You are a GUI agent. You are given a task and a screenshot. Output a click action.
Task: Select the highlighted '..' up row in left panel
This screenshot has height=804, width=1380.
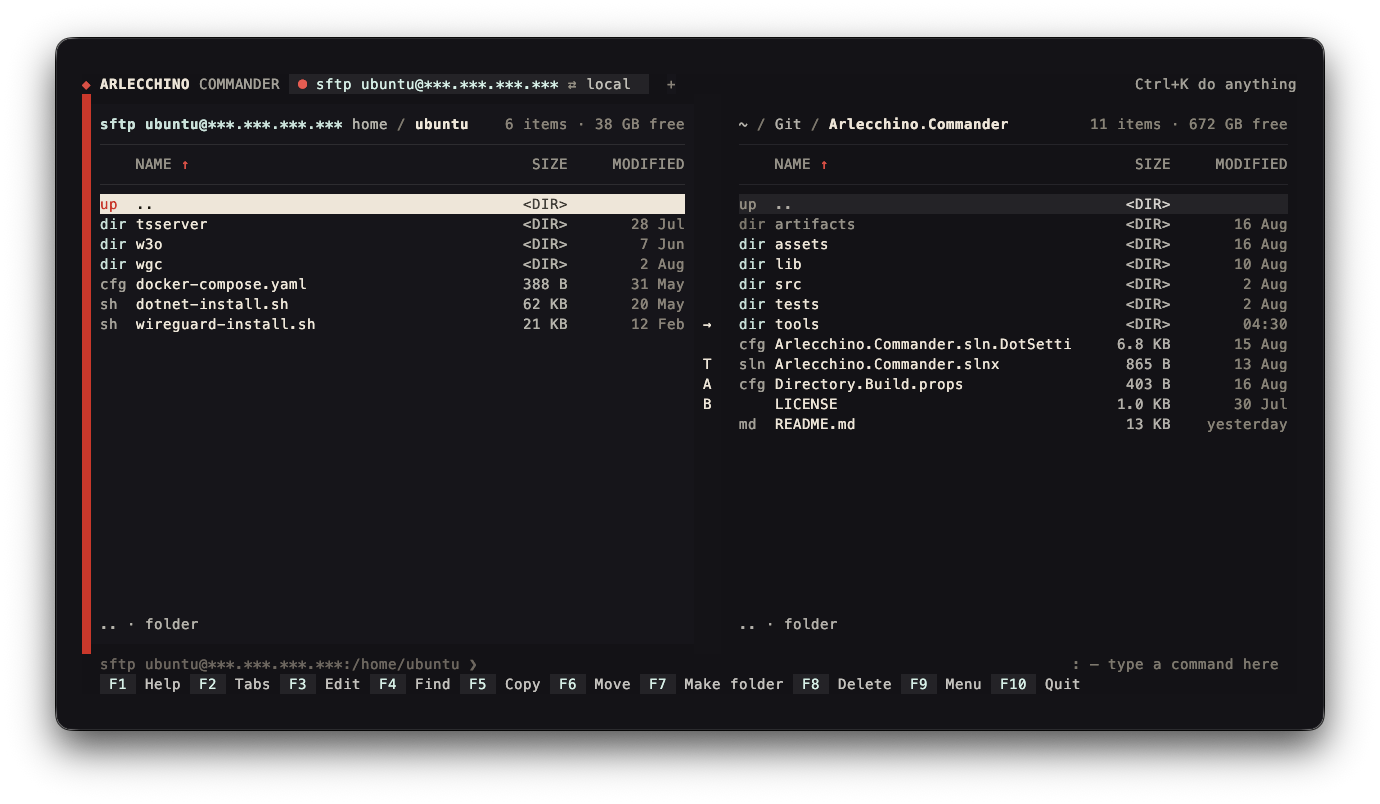[x=392, y=204]
